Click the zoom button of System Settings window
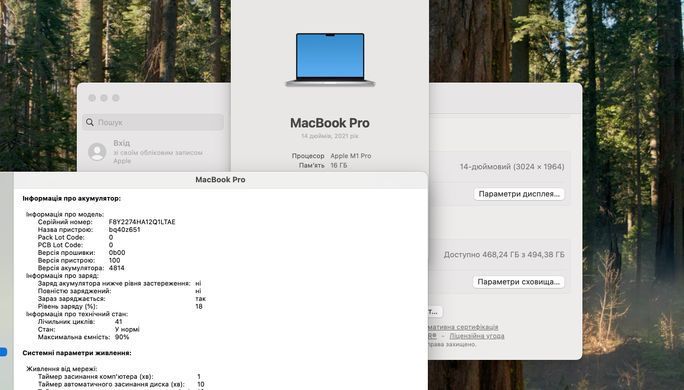This screenshot has height=390, width=684. pos(116,98)
